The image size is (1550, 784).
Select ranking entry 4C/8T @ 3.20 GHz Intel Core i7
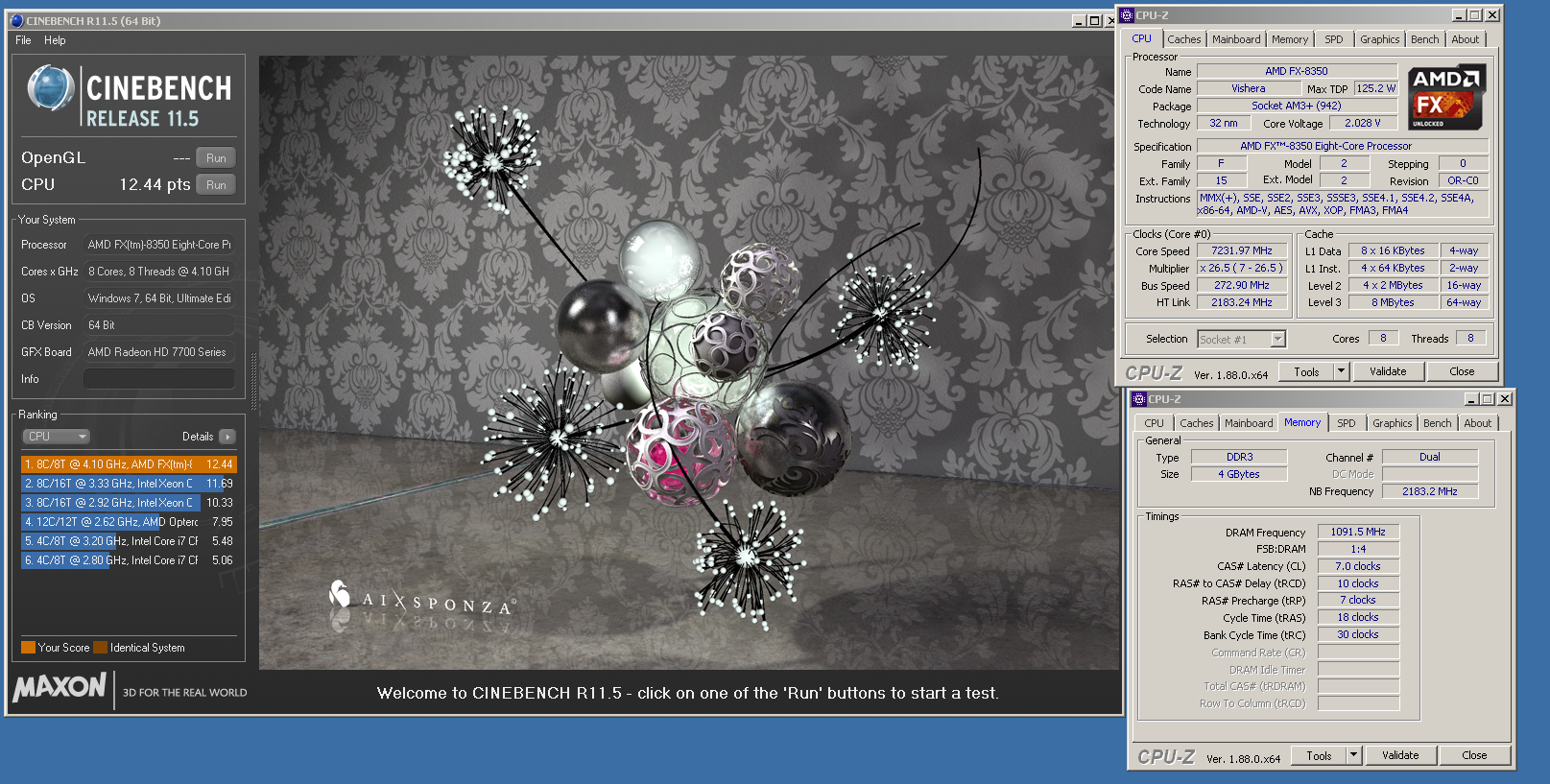click(x=129, y=541)
